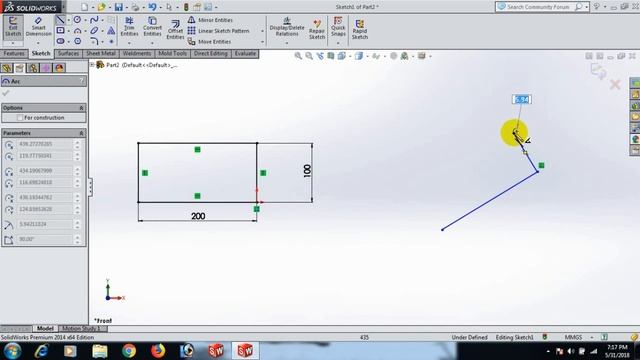Click Mirror Entities button
The height and width of the screenshot is (360, 640).
210,20
